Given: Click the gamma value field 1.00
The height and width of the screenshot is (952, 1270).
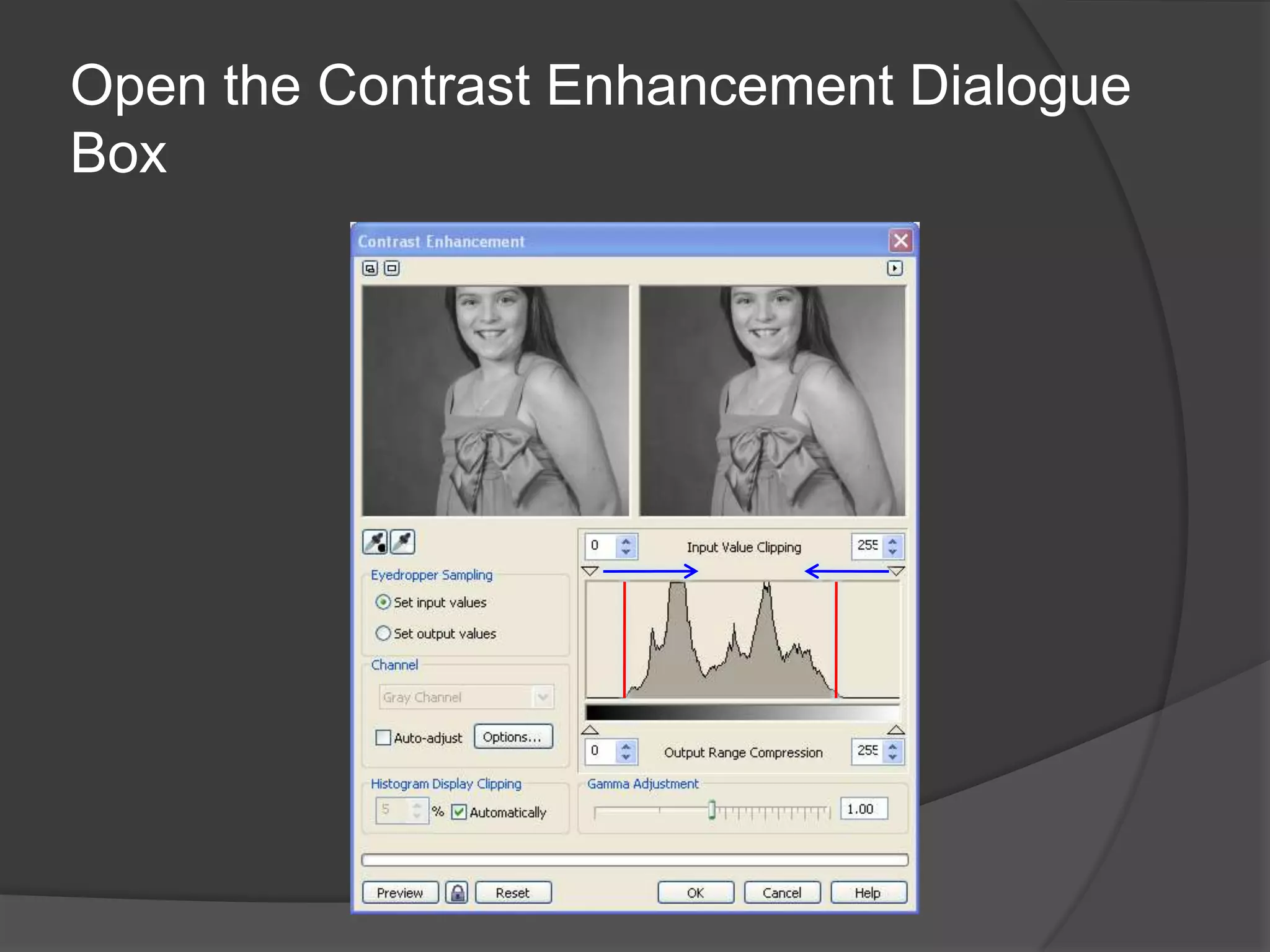Looking at the screenshot, I should (864, 809).
